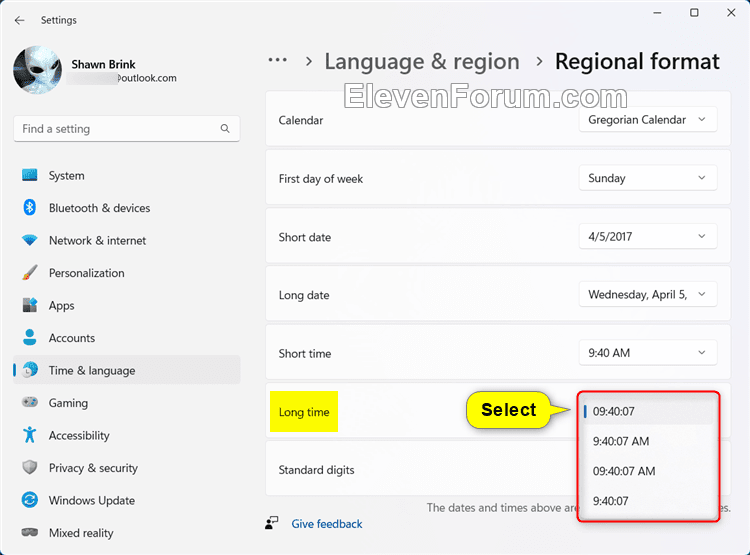Go back to Language & region breadcrumb
The height and width of the screenshot is (555, 750).
point(422,62)
